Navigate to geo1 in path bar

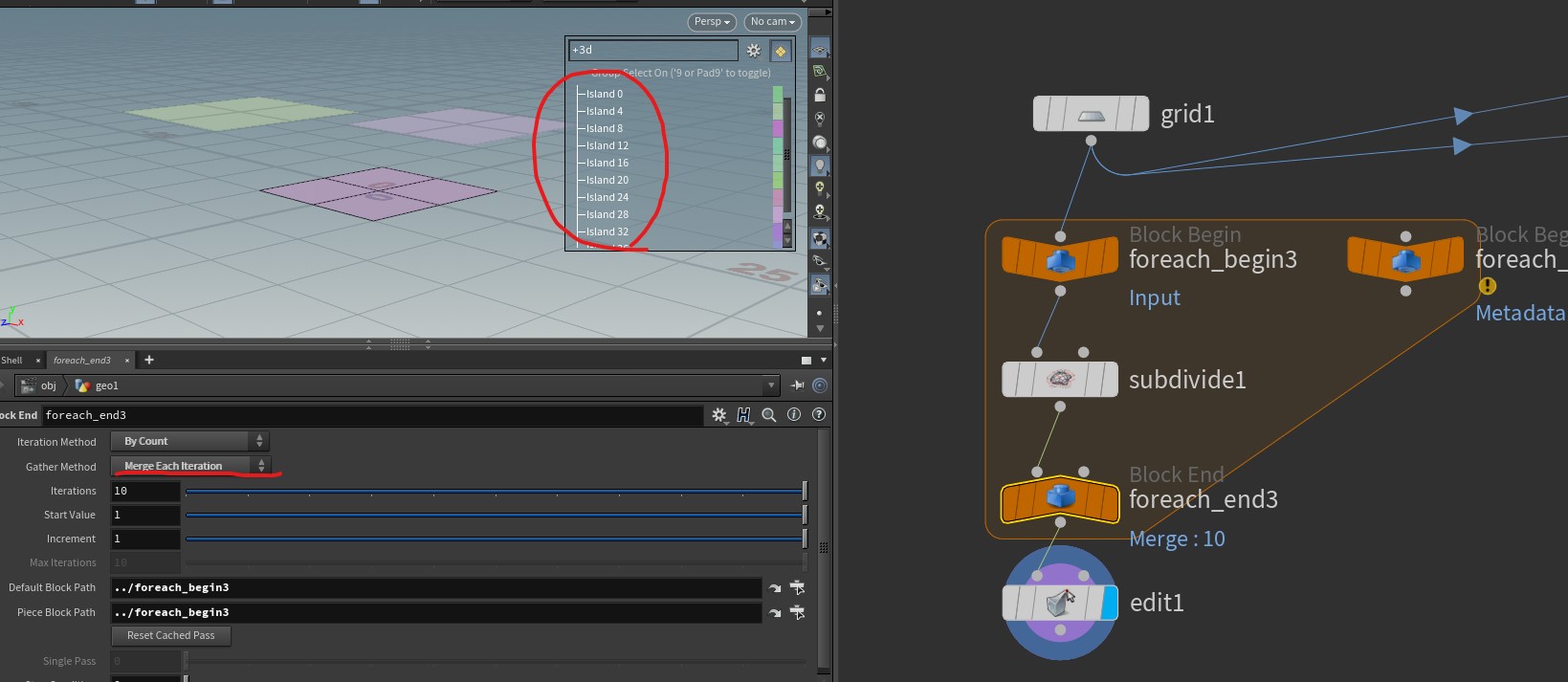coord(97,385)
